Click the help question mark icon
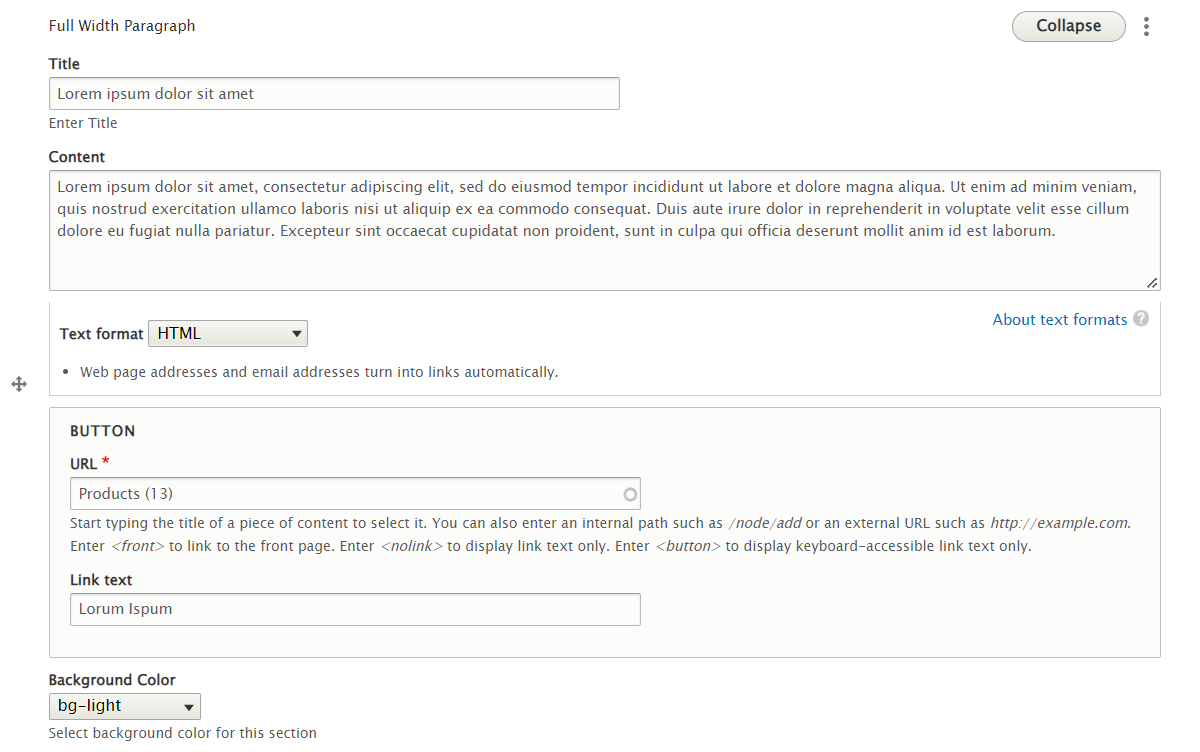This screenshot has width=1200, height=752. pos(1141,319)
